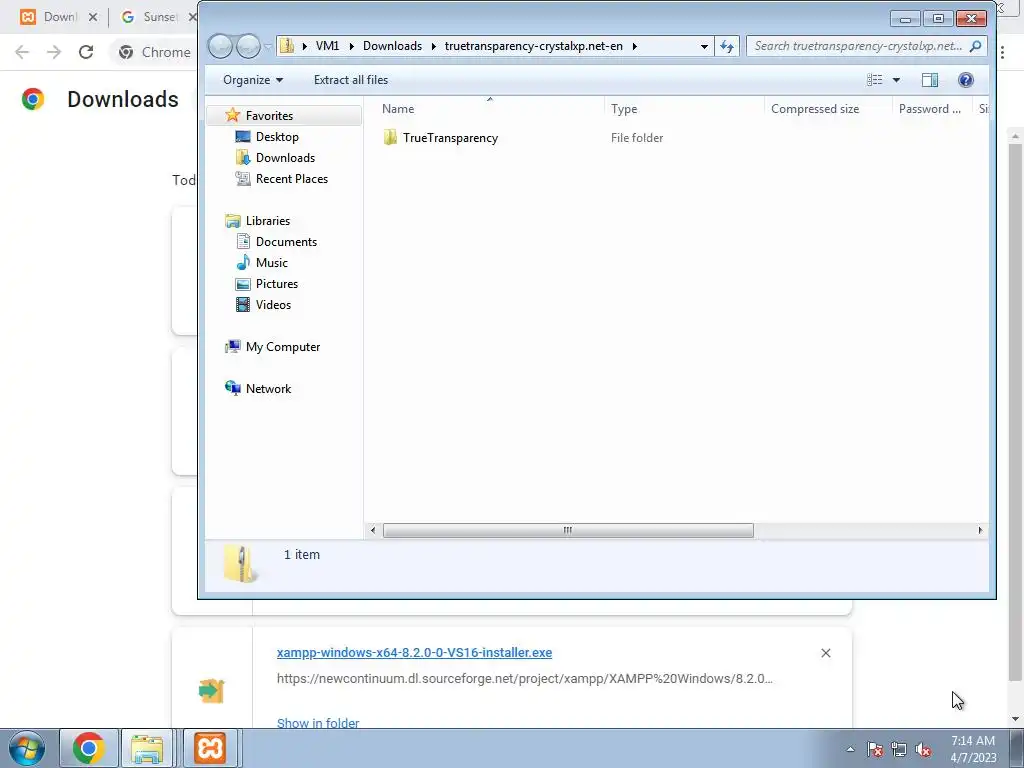Open the xampp installer exe link
Screen dimensions: 1024x768
click(414, 652)
